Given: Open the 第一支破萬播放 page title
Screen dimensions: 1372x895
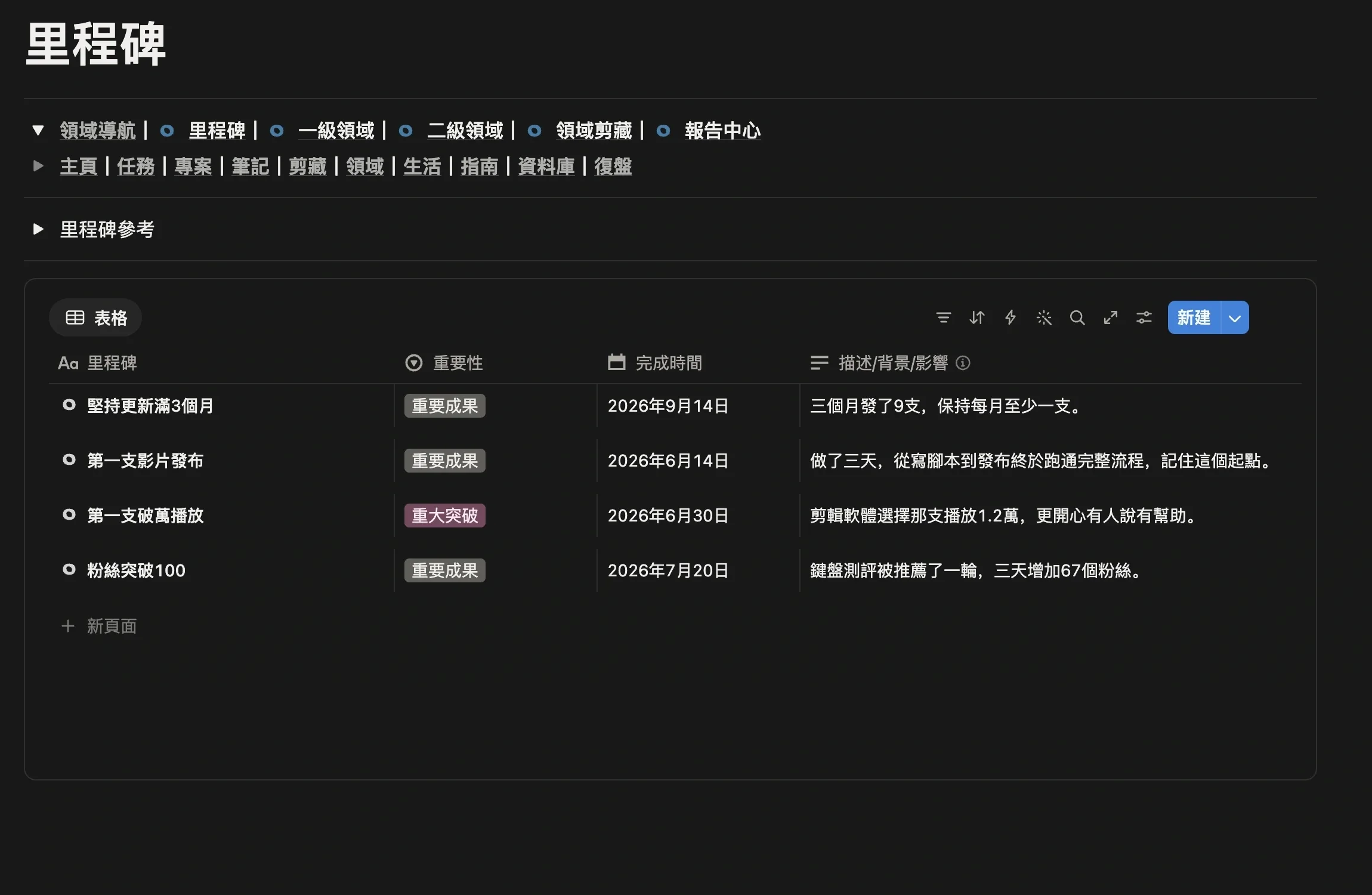Looking at the screenshot, I should pos(146,516).
